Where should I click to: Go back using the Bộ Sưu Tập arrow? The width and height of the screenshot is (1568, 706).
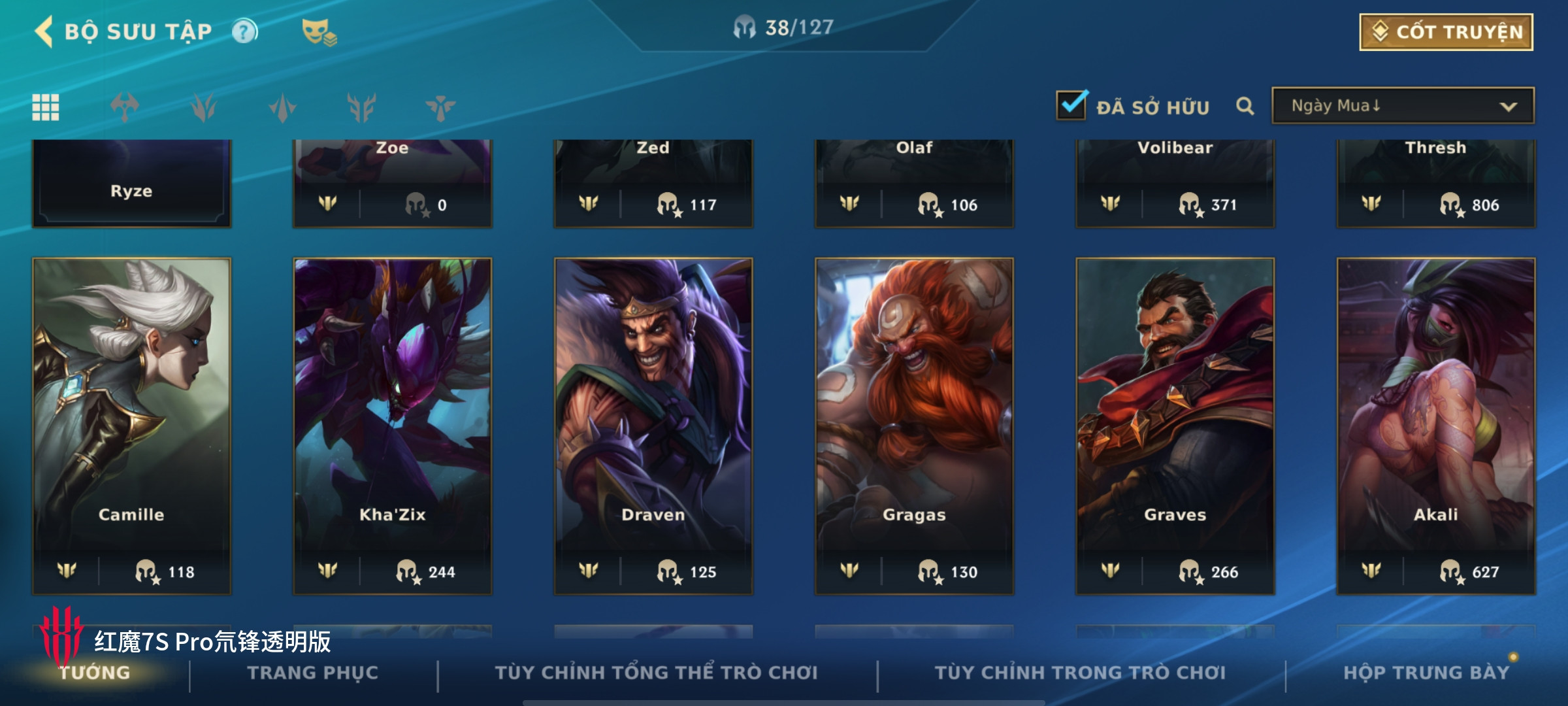(44, 31)
